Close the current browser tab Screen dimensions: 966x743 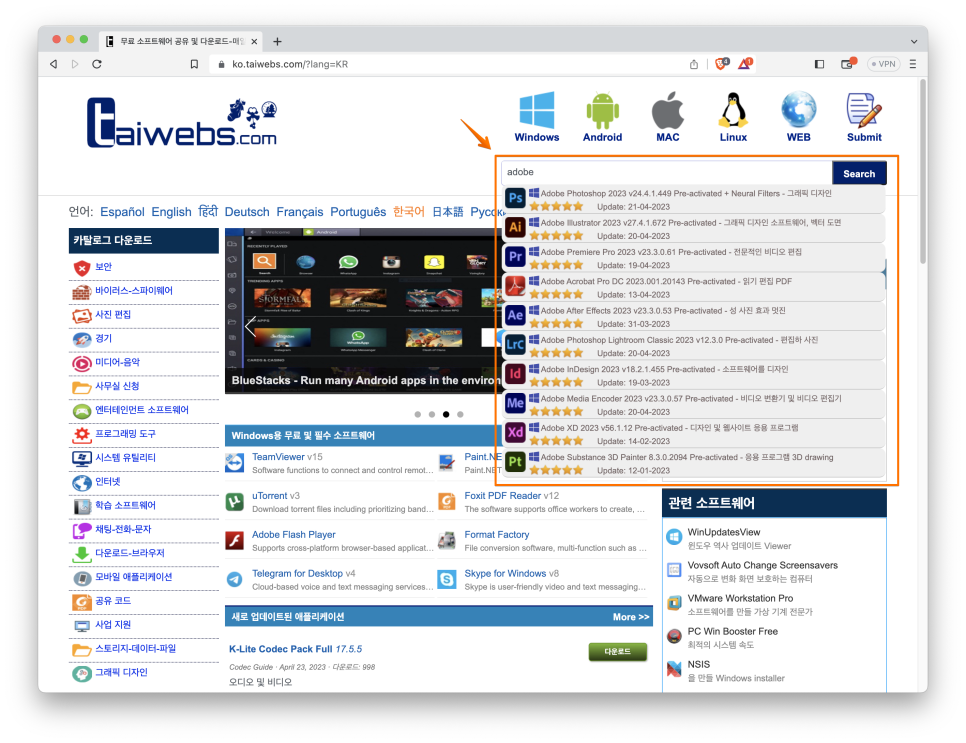(254, 41)
